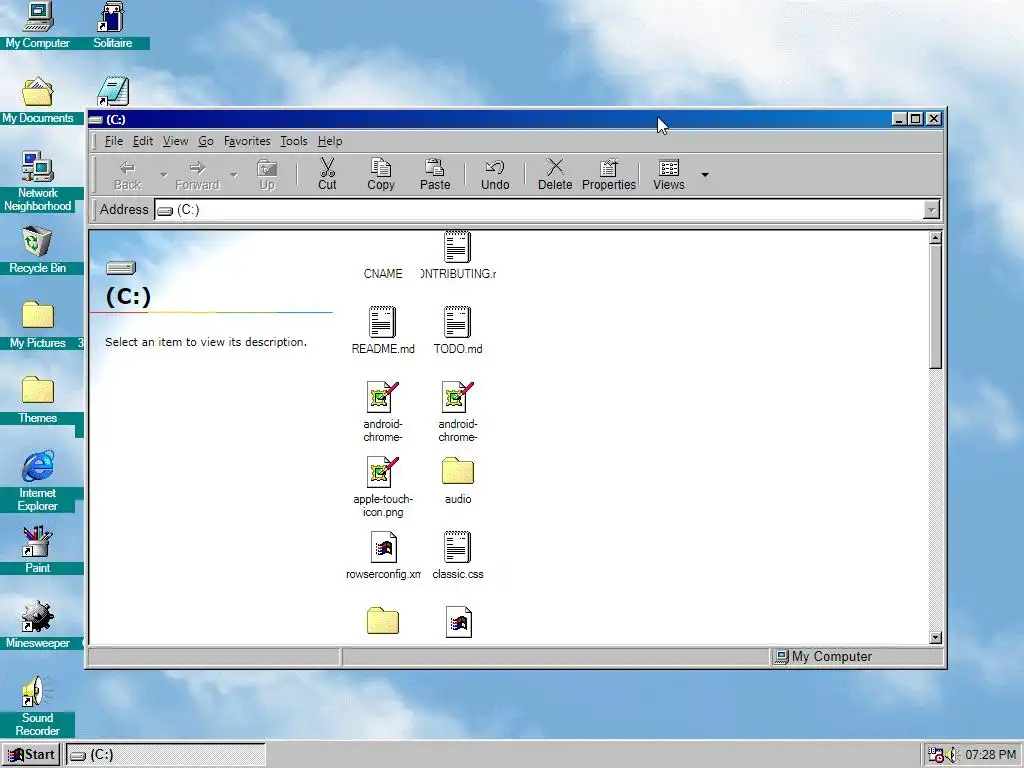Select the Themes desktop folder
Screen dimensions: 1024x768
37,400
